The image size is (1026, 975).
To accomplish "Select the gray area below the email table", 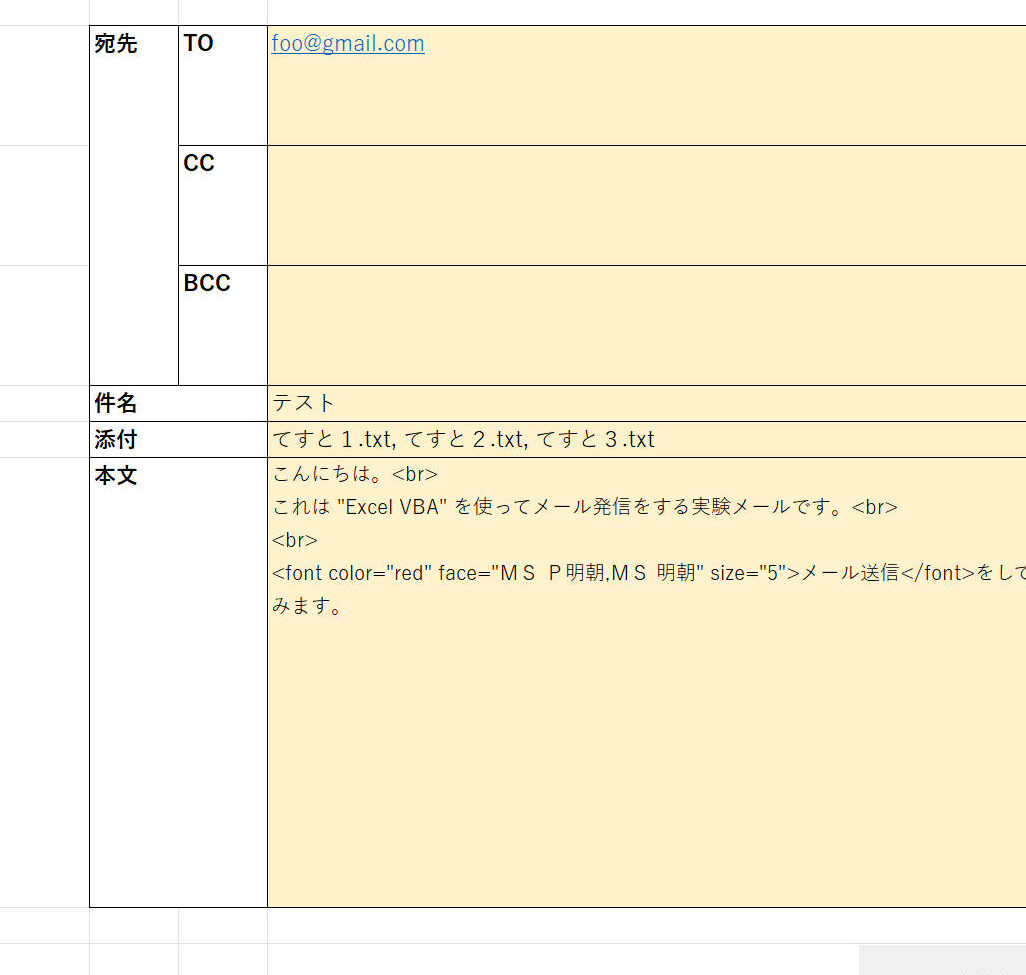I will 940,962.
